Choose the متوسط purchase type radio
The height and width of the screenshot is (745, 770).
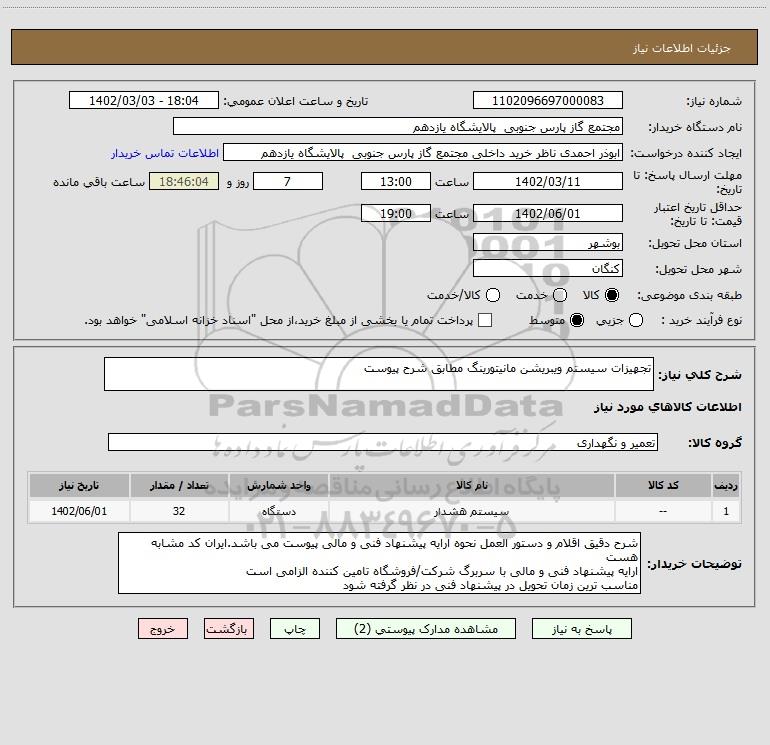point(577,320)
